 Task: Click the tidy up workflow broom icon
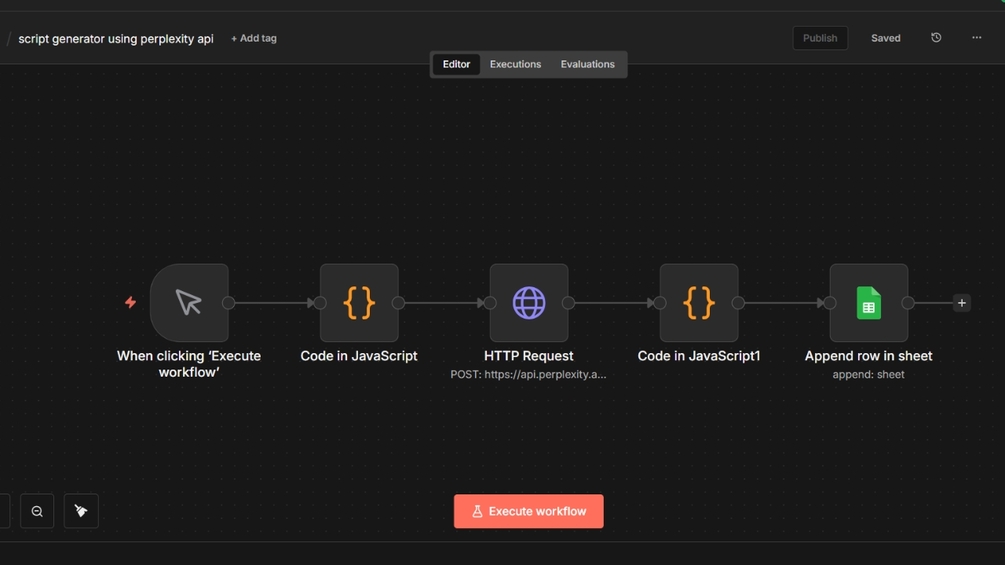[x=81, y=511]
